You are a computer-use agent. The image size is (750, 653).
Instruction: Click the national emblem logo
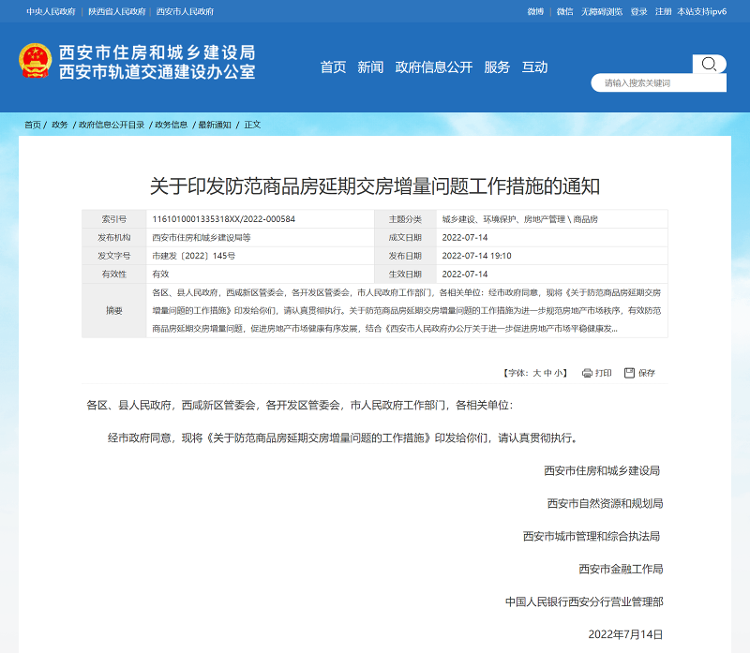tap(34, 62)
